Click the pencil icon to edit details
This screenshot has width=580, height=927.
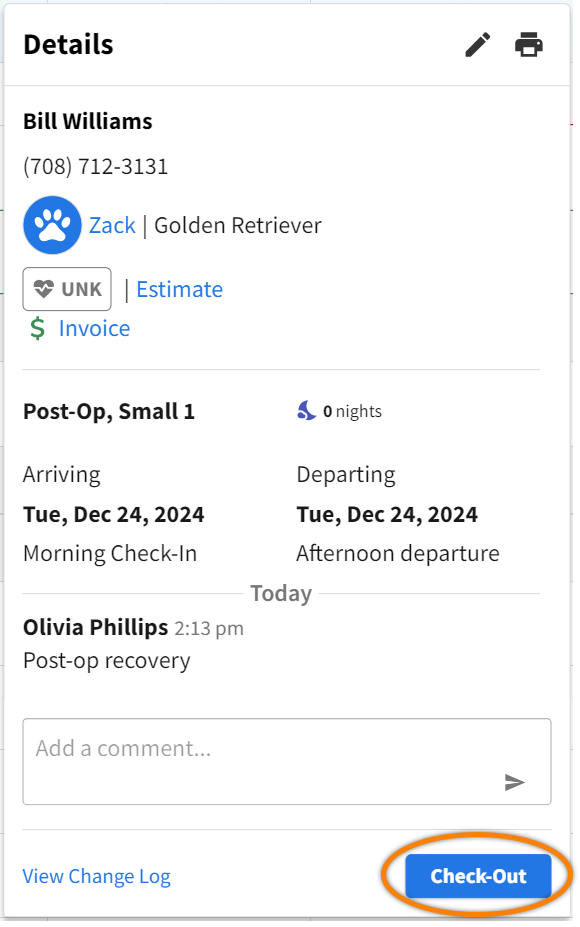point(477,44)
